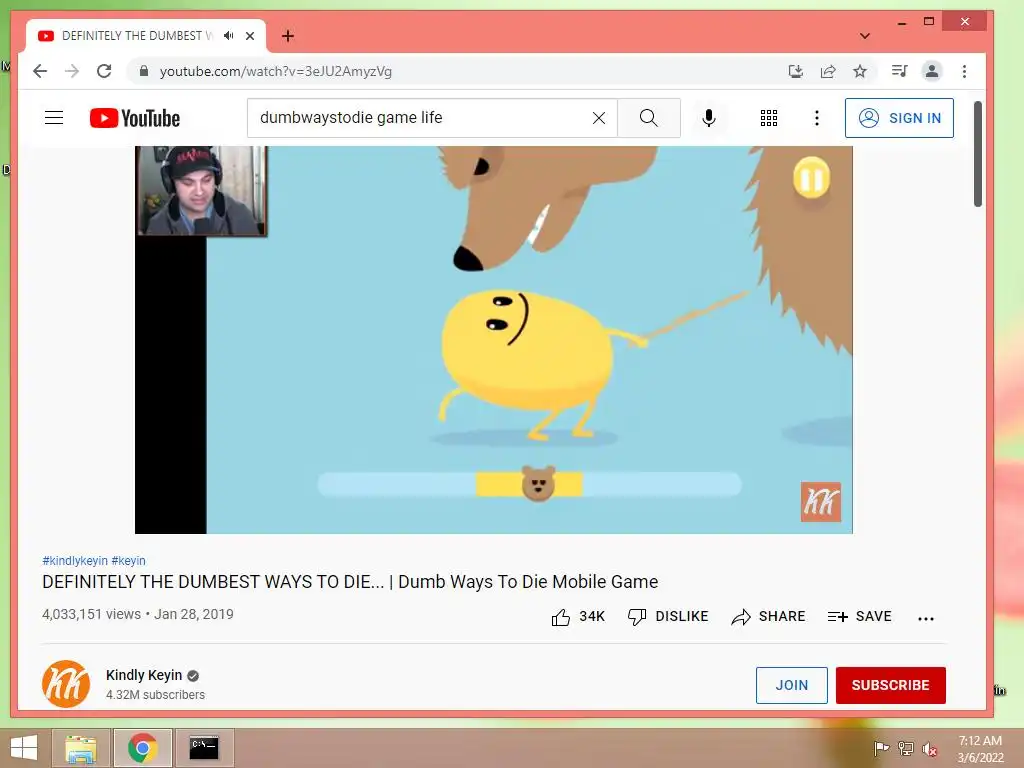Screen dimensions: 1024x768
Task: Click the address bar URL
Action: click(276, 71)
